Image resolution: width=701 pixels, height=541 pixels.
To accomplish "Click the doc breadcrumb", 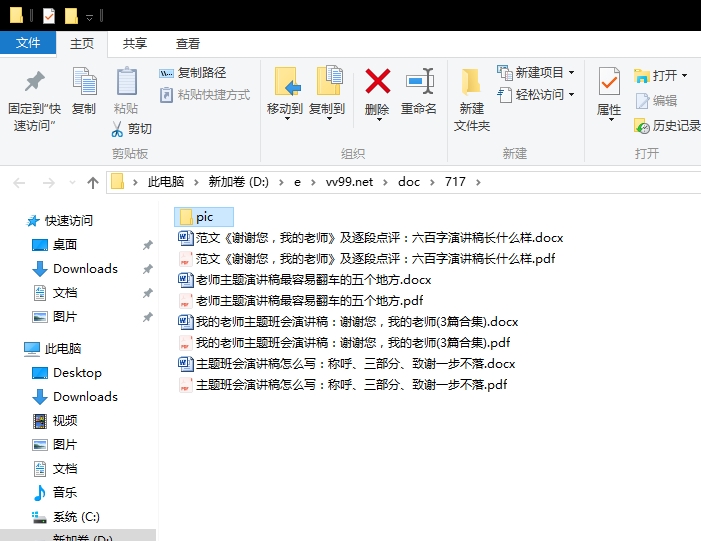I will 409,182.
